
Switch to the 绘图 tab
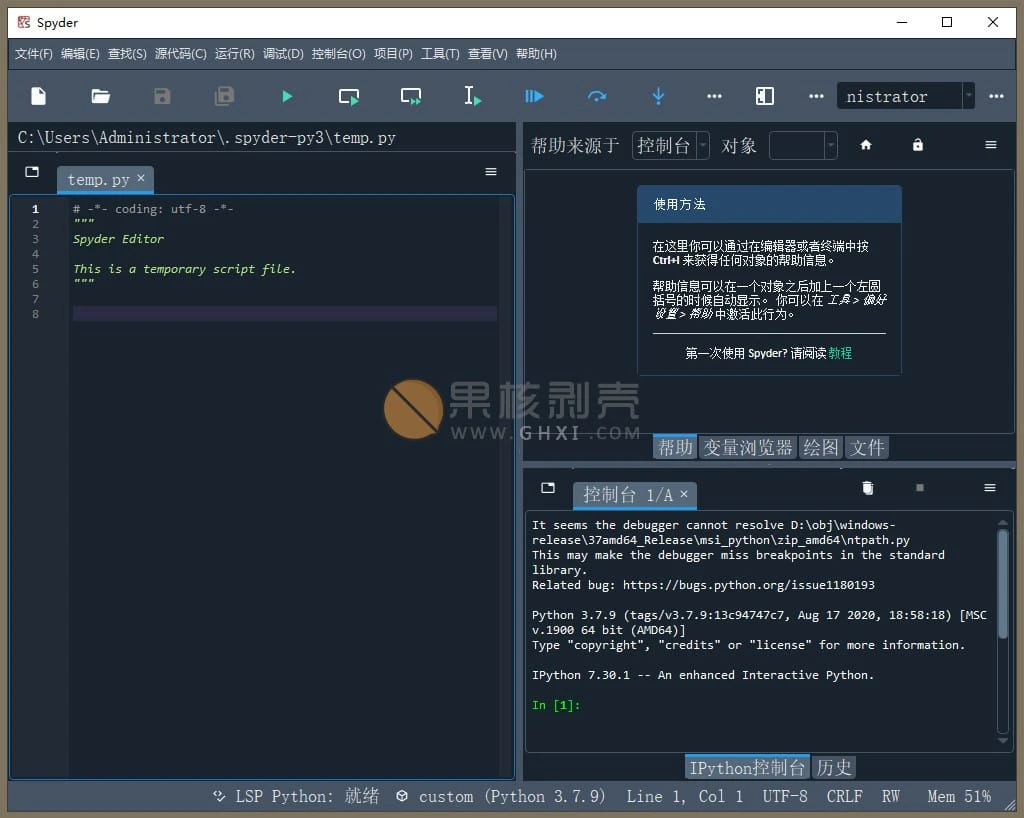click(820, 447)
